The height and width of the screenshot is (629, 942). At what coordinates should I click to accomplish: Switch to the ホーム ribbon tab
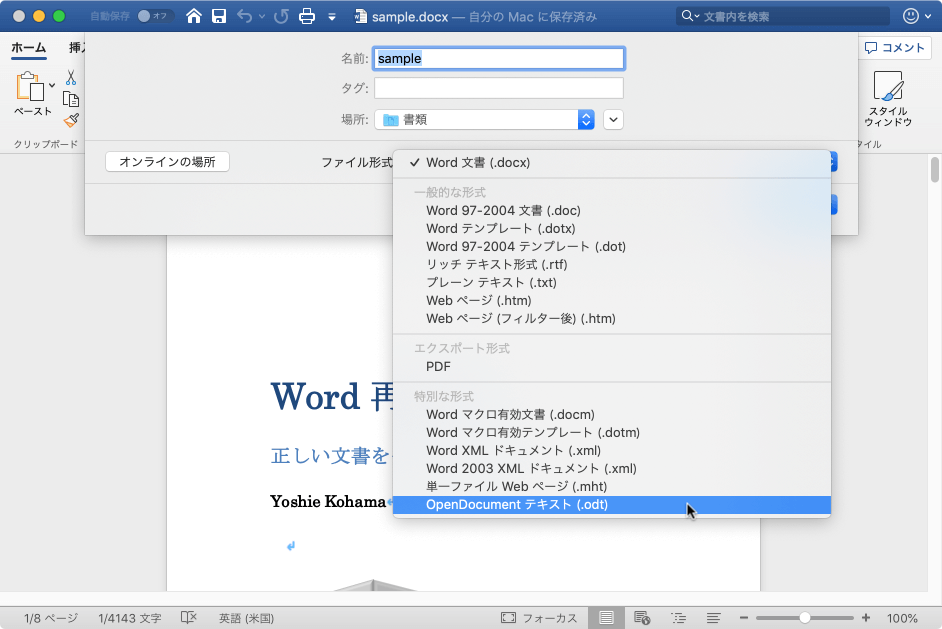29,48
